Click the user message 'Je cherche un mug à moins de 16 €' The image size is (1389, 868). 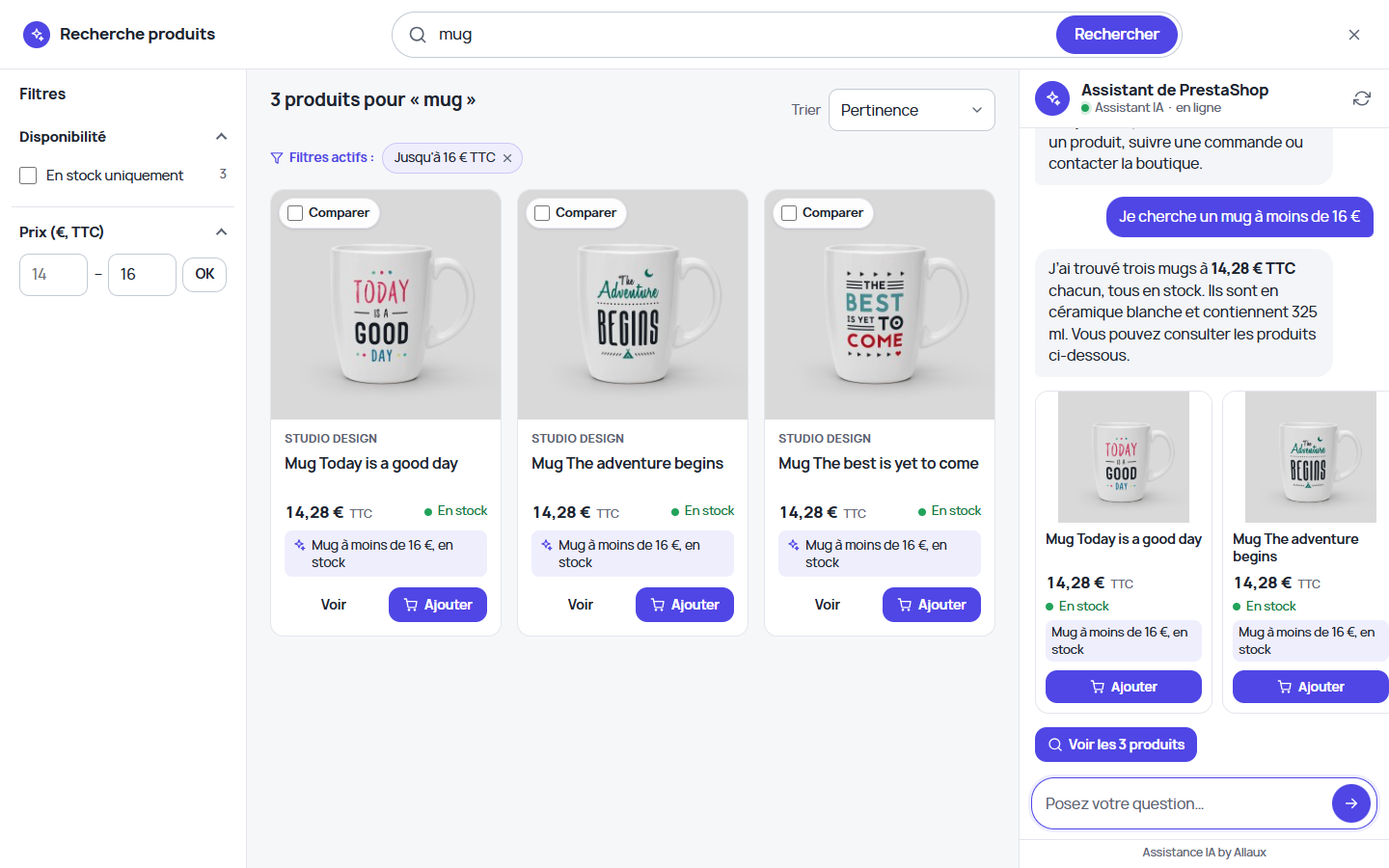pyautogui.click(x=1239, y=217)
